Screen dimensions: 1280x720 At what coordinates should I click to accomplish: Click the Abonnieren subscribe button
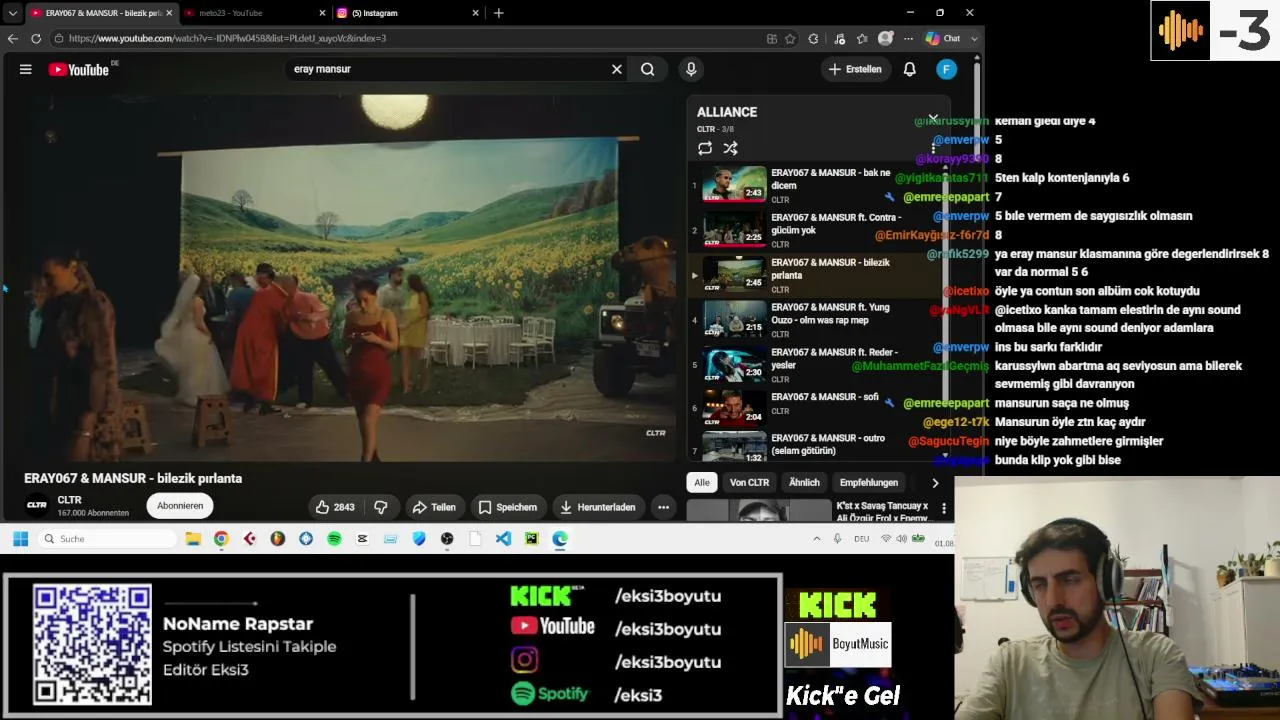(x=180, y=506)
